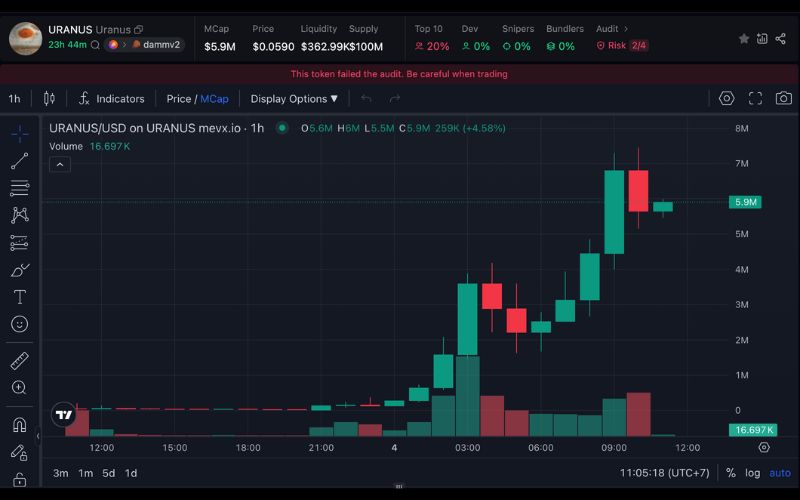The height and width of the screenshot is (500, 800).
Task: Toggle log scale mode
Action: coord(753,473)
